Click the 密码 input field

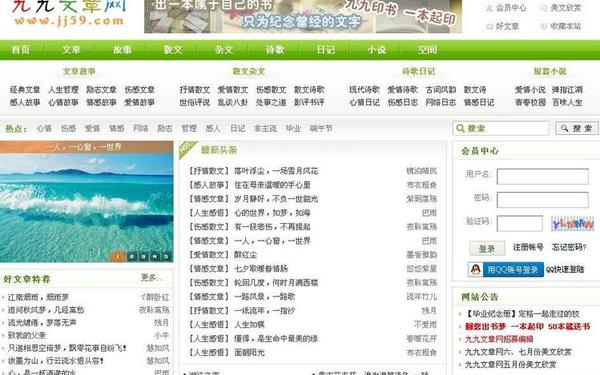point(543,200)
